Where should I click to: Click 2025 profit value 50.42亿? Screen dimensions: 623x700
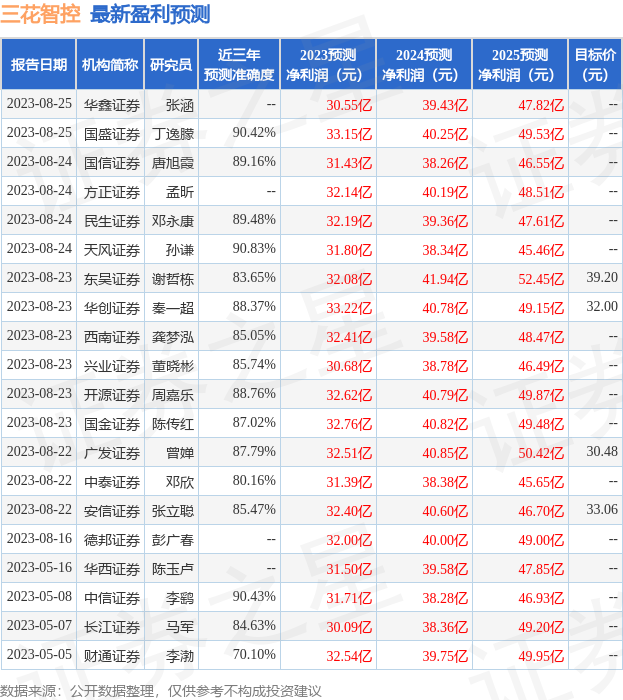(x=541, y=454)
